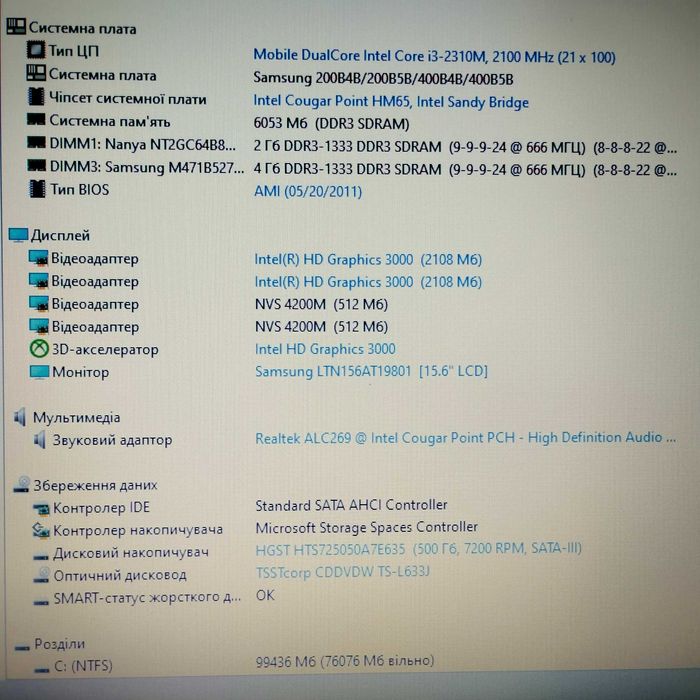Click the motherboard icon beside Системна плата row
The height and width of the screenshot is (700, 700).
(36, 73)
